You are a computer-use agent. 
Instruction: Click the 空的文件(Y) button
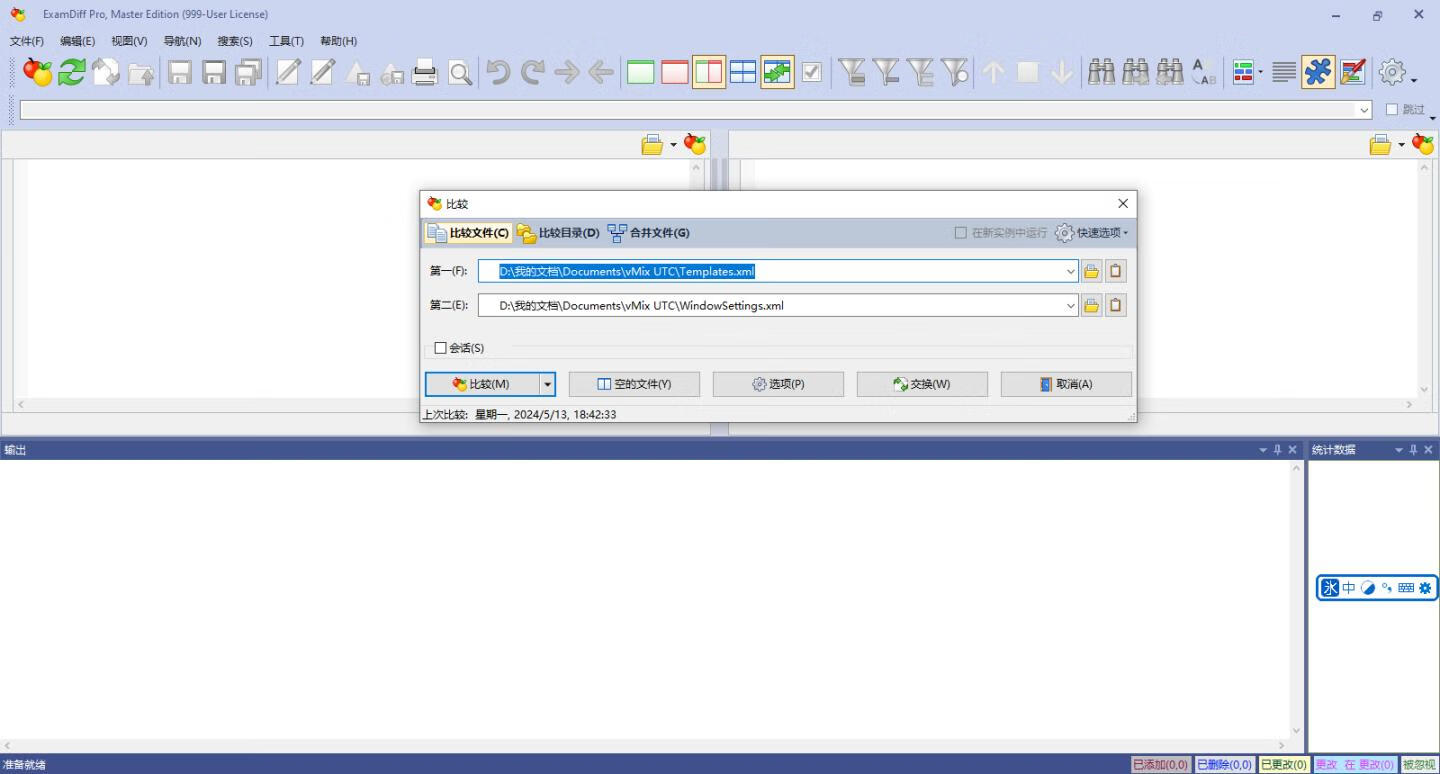pyautogui.click(x=634, y=384)
